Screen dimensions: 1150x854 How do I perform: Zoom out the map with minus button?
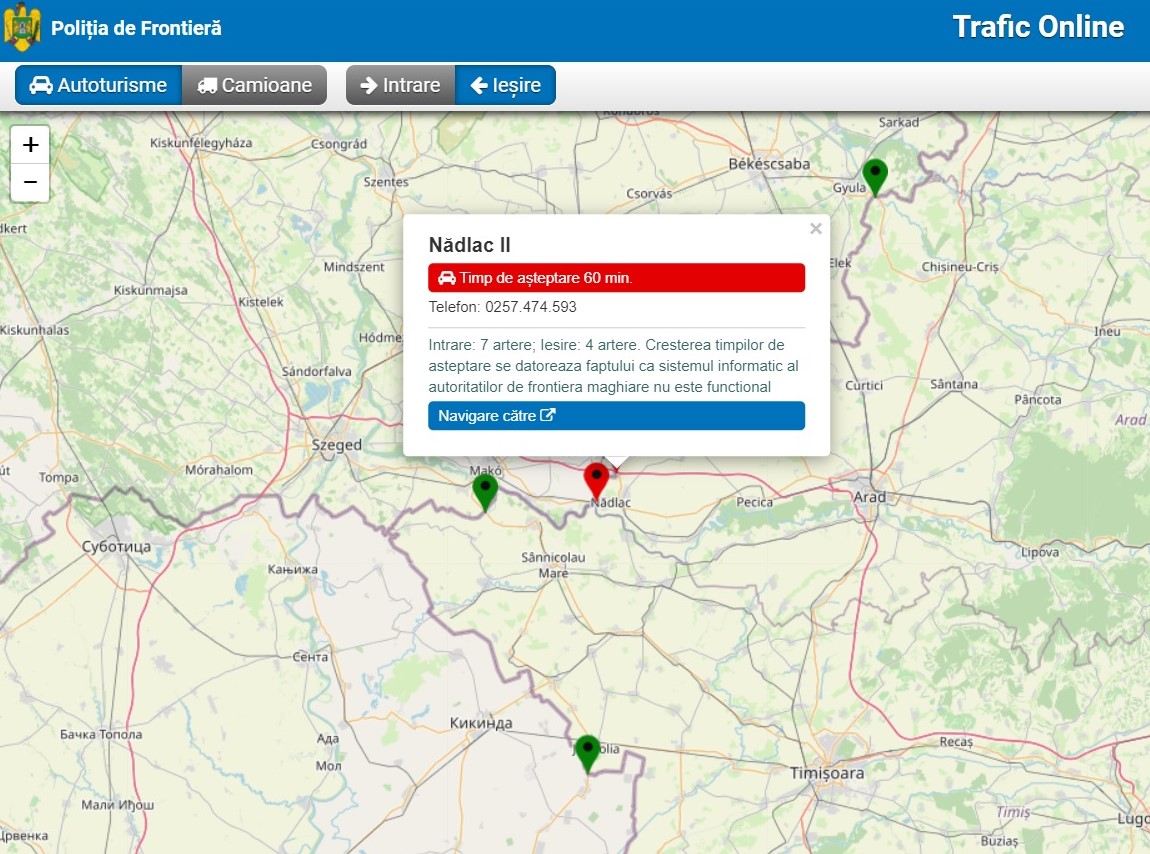pyautogui.click(x=30, y=182)
